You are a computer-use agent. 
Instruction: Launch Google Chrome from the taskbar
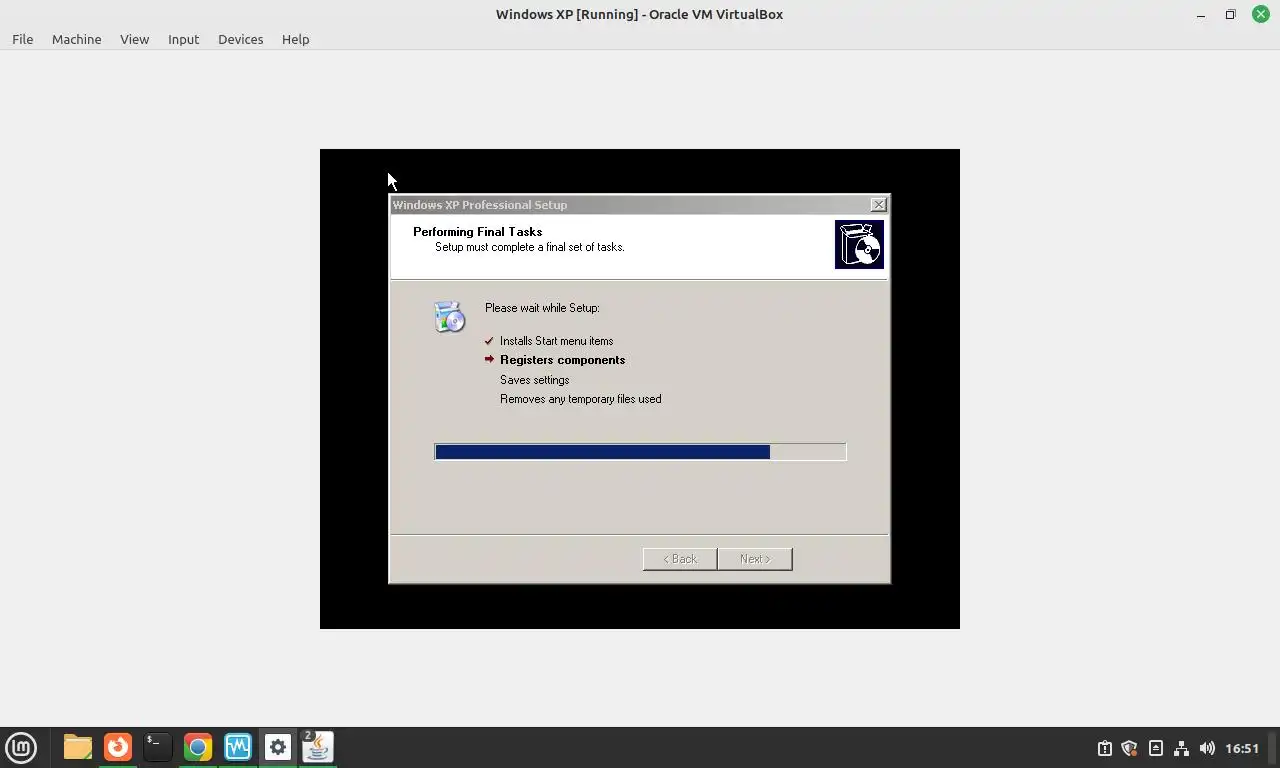pyautogui.click(x=197, y=747)
